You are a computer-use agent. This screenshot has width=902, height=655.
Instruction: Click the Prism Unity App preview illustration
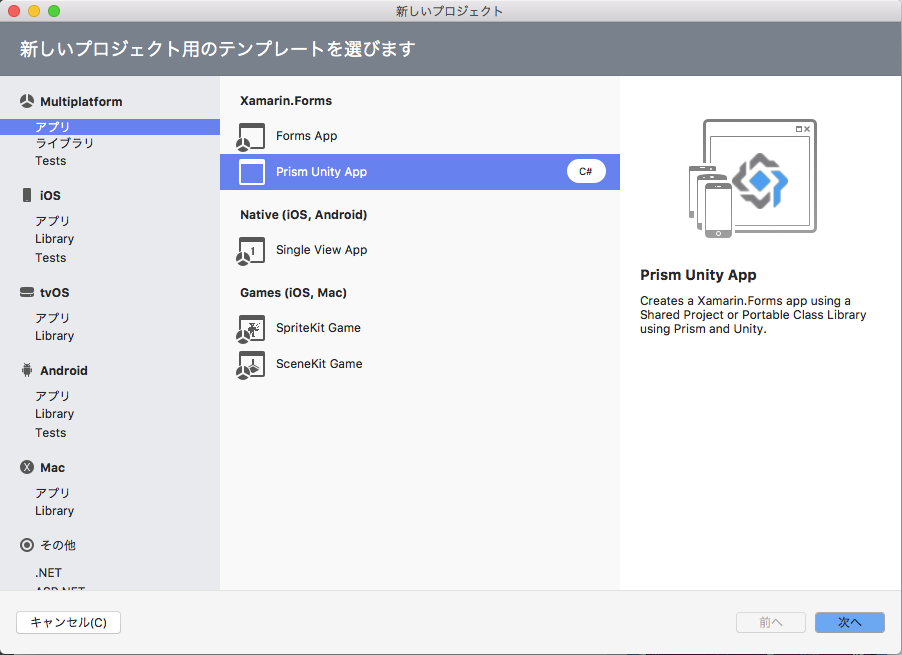click(752, 178)
